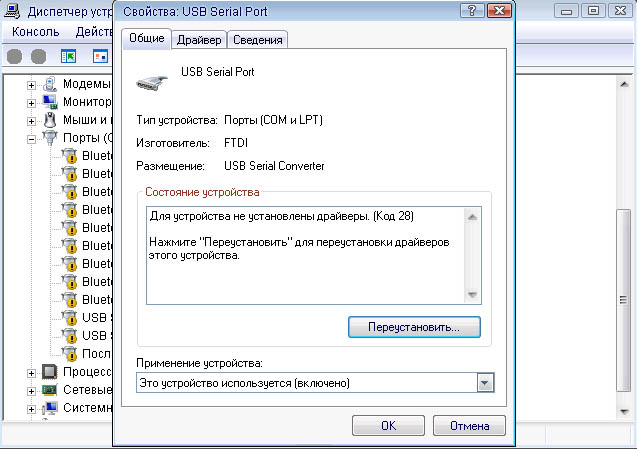The height and width of the screenshot is (449, 637).
Task: Switch to the Драйвер tab
Action: coord(199,40)
